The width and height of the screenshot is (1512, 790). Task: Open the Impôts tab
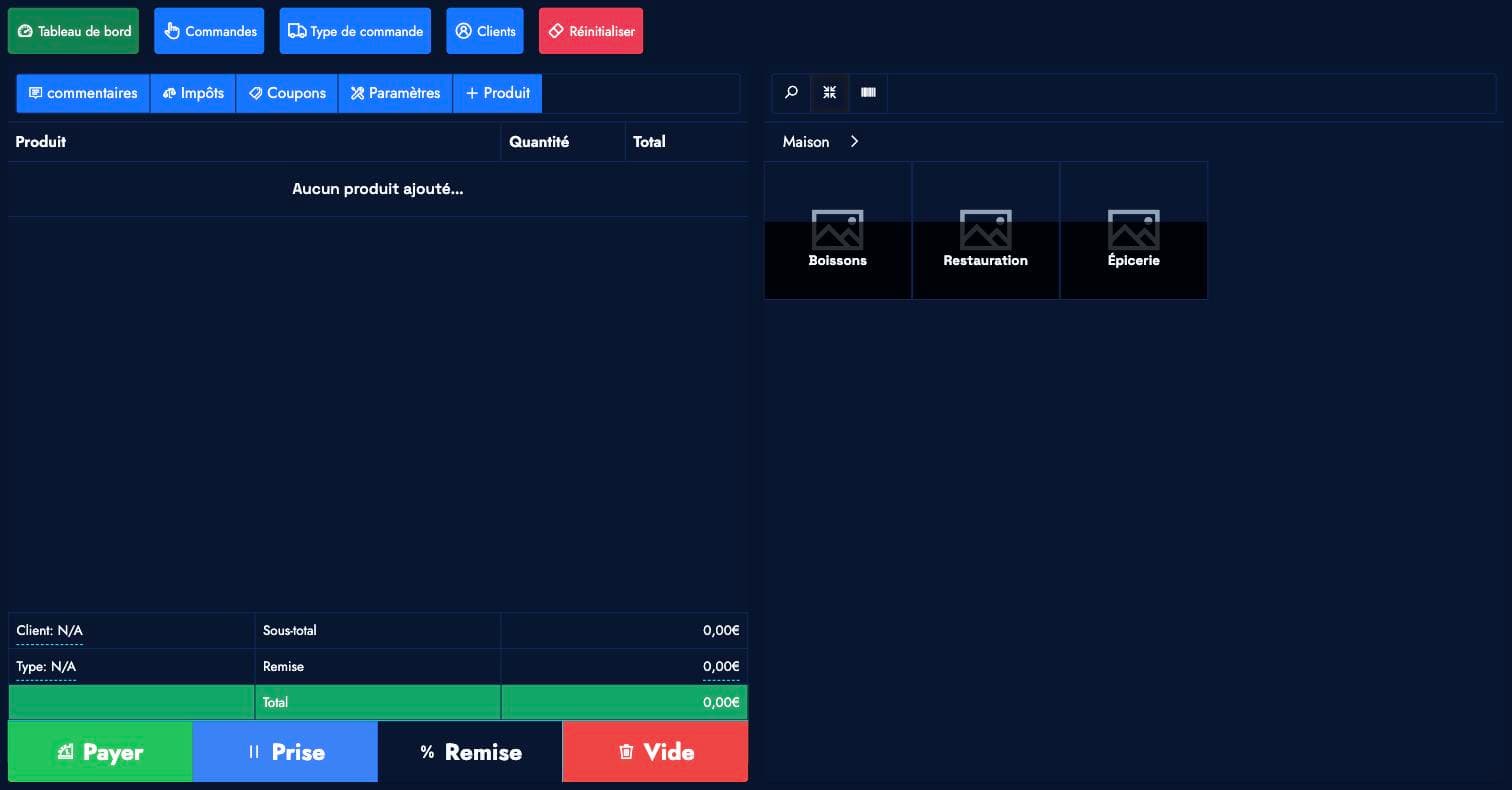(x=193, y=93)
